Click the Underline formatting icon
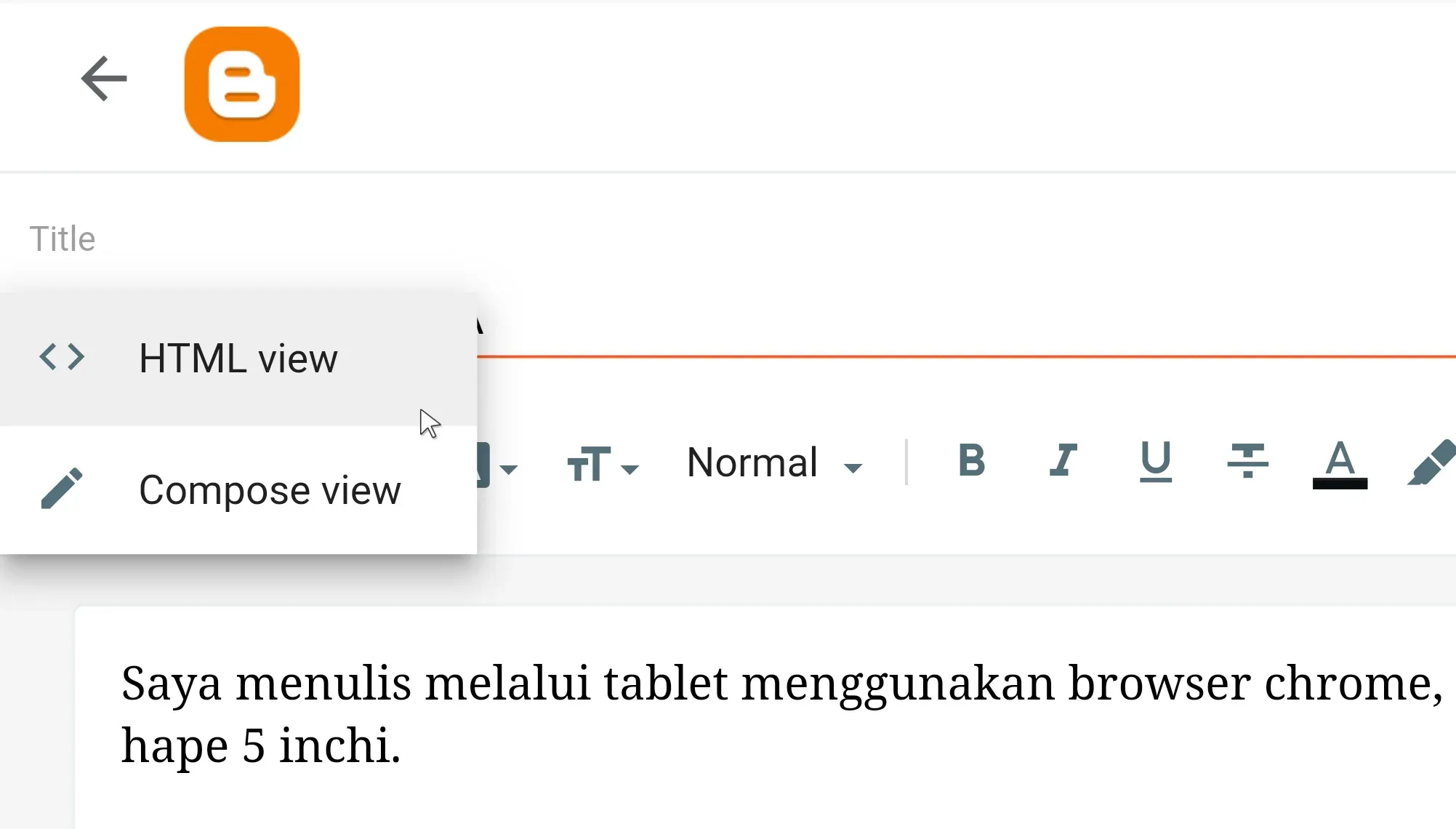 point(1156,463)
